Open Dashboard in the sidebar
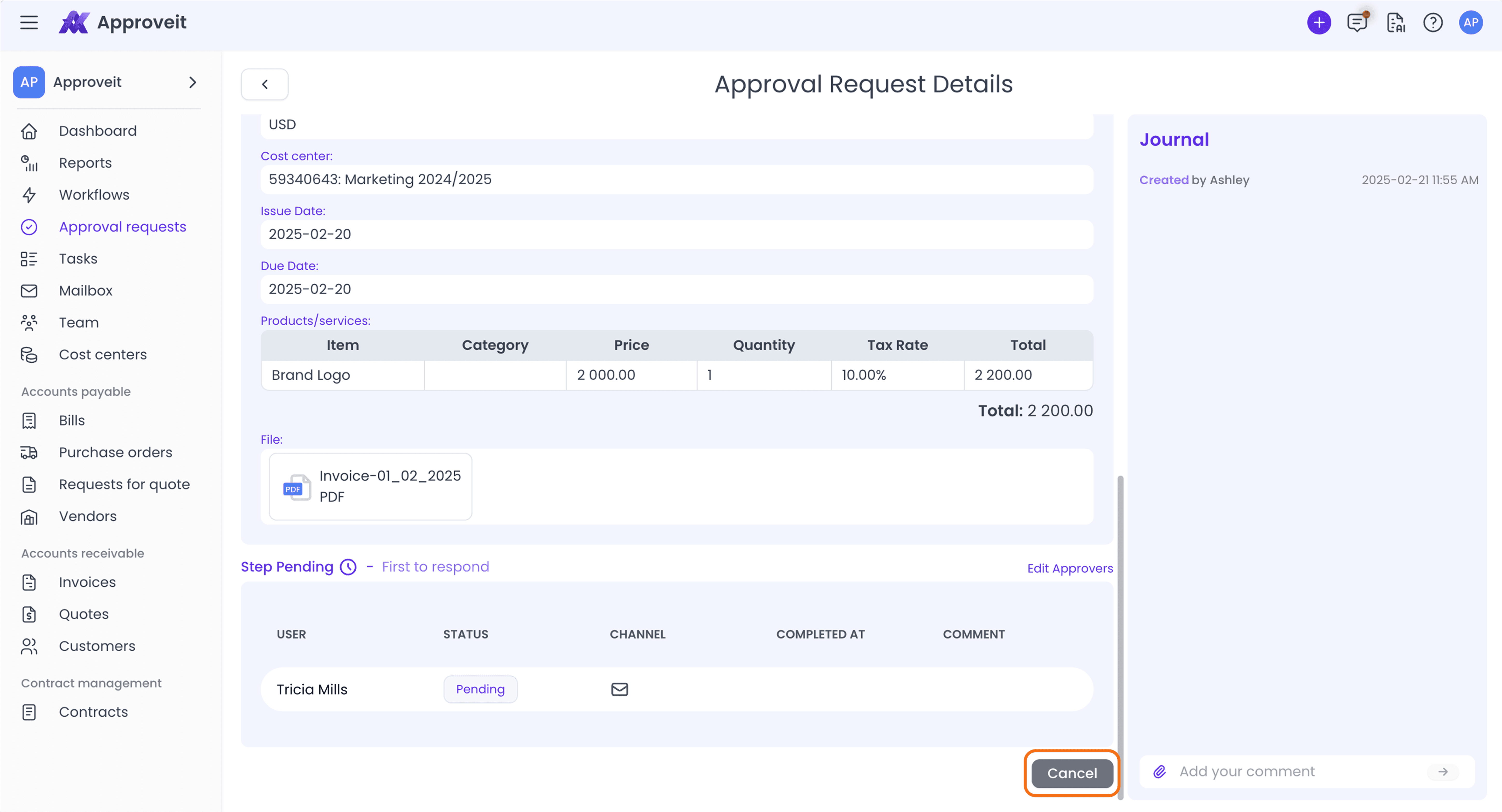 (98, 131)
